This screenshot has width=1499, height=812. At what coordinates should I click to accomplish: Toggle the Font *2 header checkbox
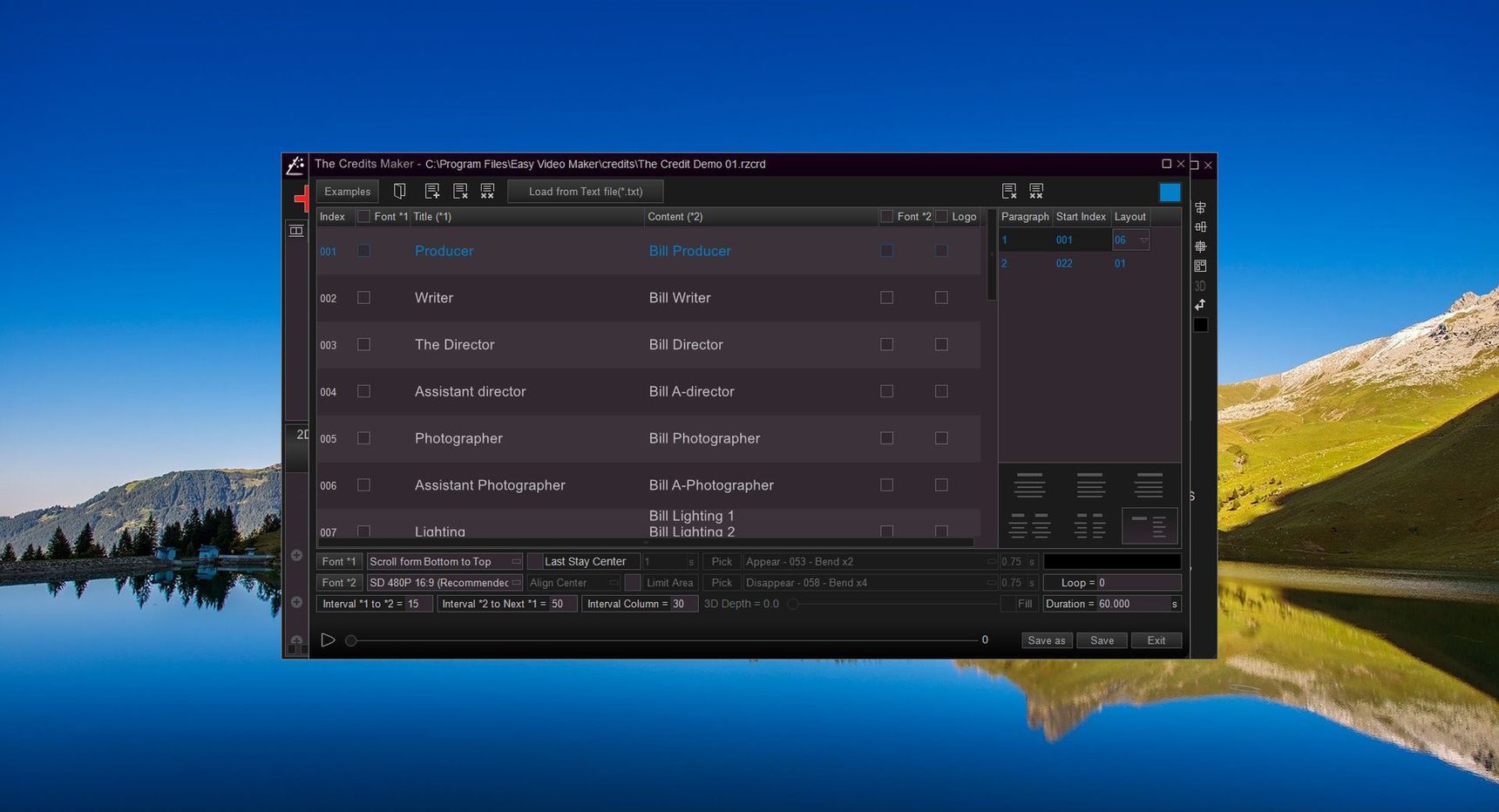point(886,216)
